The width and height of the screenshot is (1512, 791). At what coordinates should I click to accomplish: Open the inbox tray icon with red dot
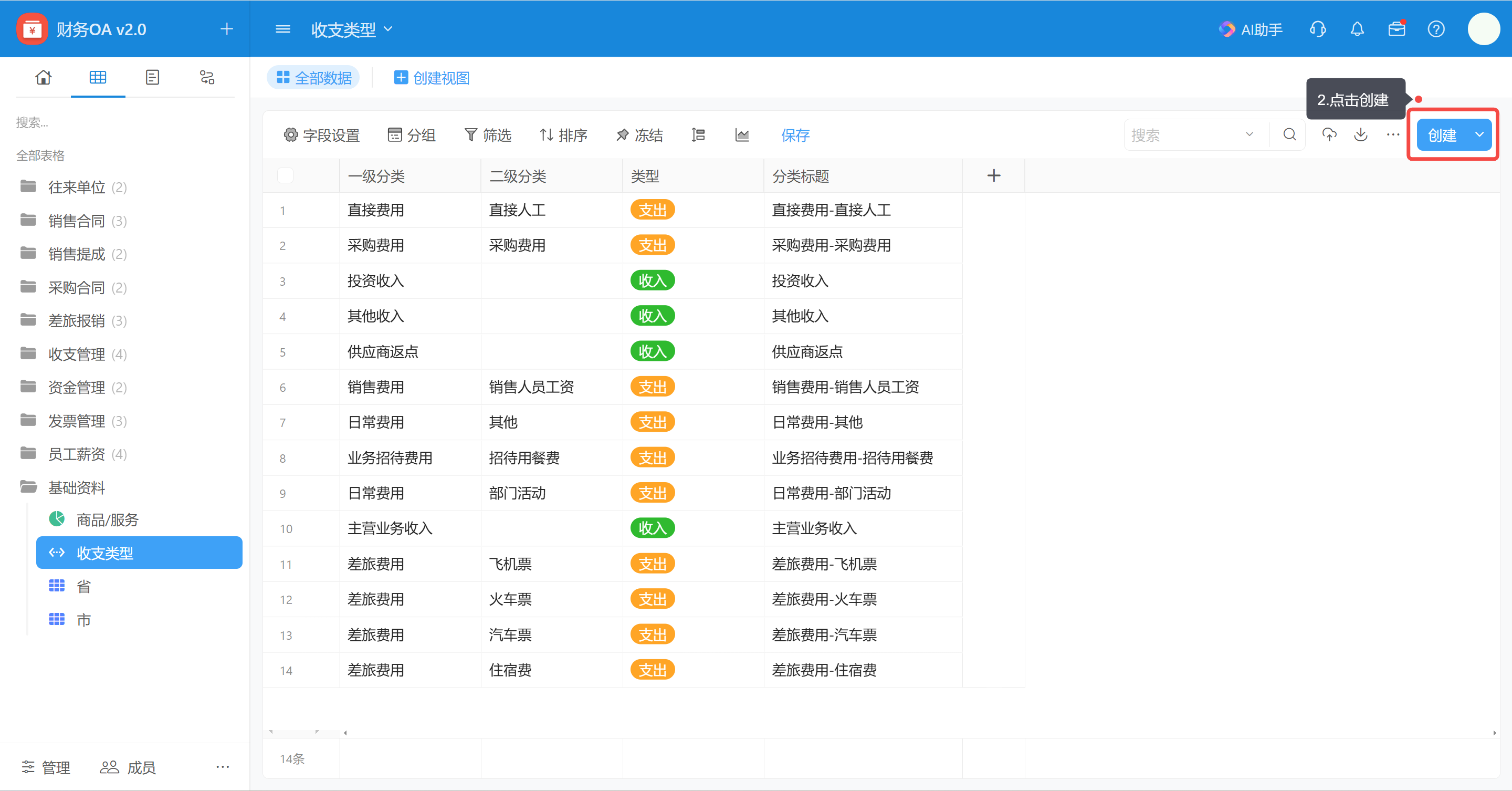click(1396, 29)
